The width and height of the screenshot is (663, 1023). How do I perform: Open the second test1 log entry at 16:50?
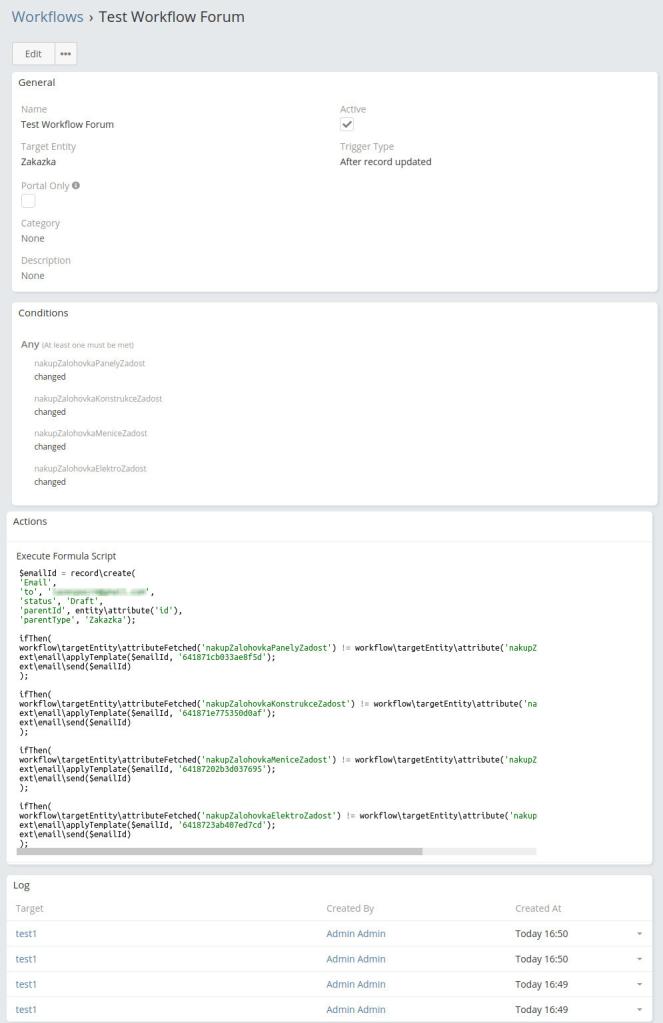(x=26, y=959)
